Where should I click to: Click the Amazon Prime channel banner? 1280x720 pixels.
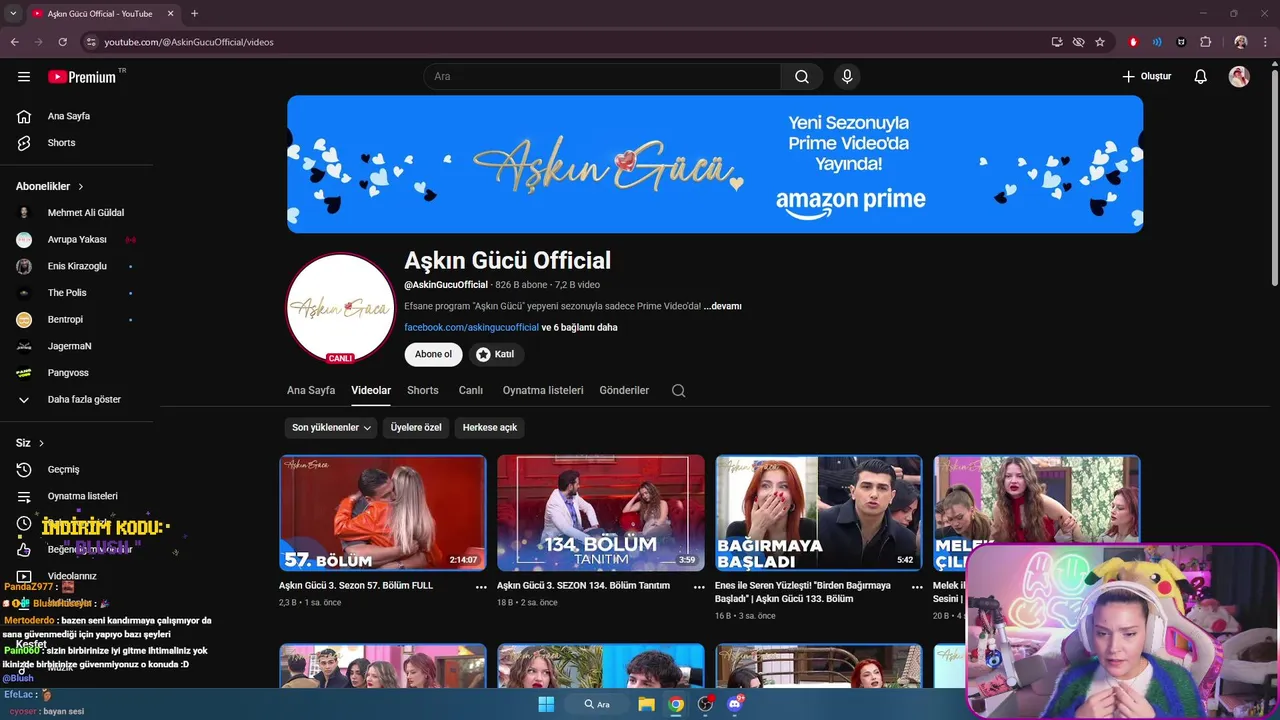coord(715,164)
